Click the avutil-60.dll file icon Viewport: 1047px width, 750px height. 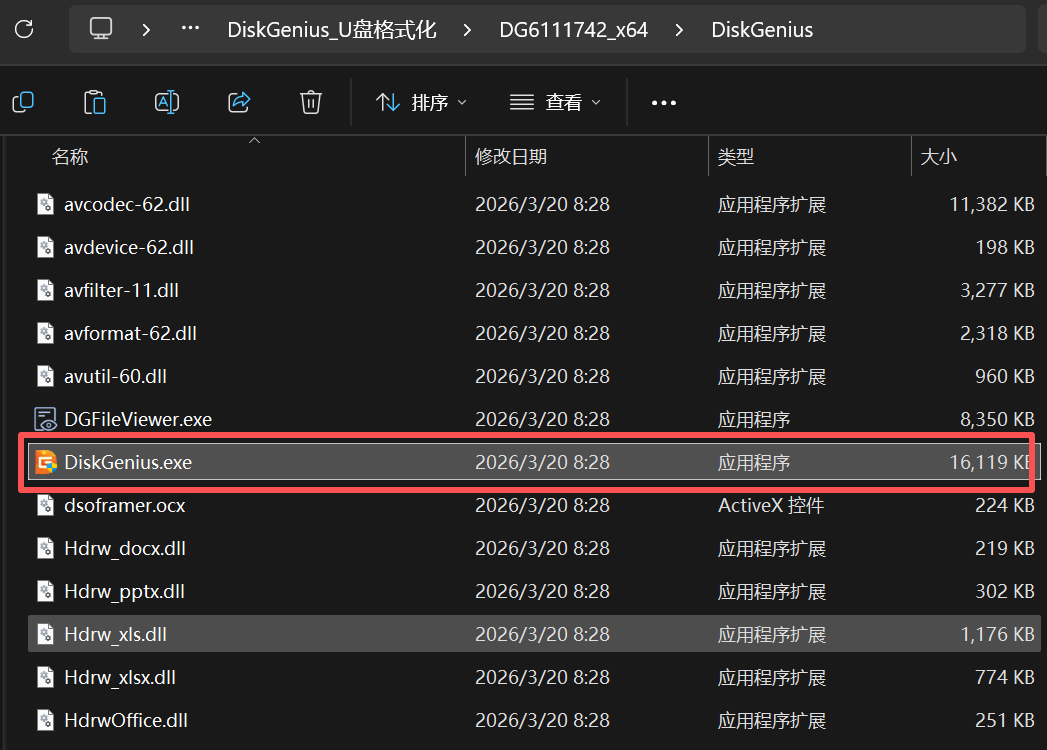coord(45,376)
